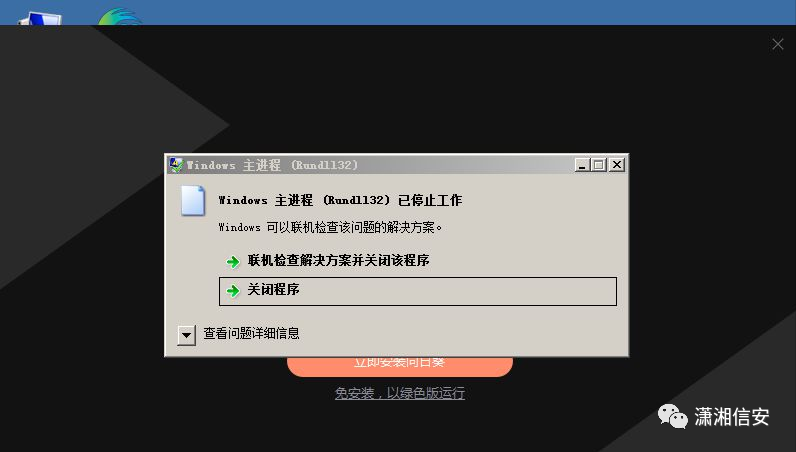Click the orange 立即安装向日葵 button
Screen dimensions: 796x452
(x=400, y=366)
